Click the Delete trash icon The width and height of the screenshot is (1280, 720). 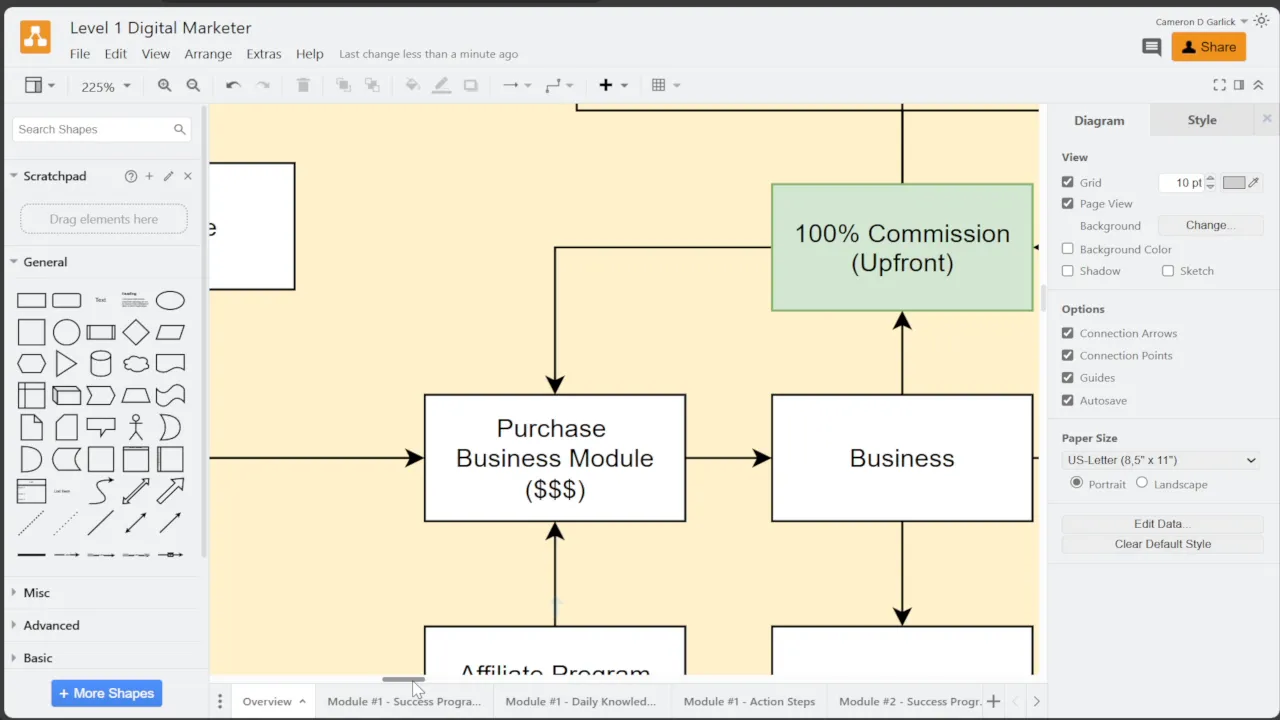[304, 86]
